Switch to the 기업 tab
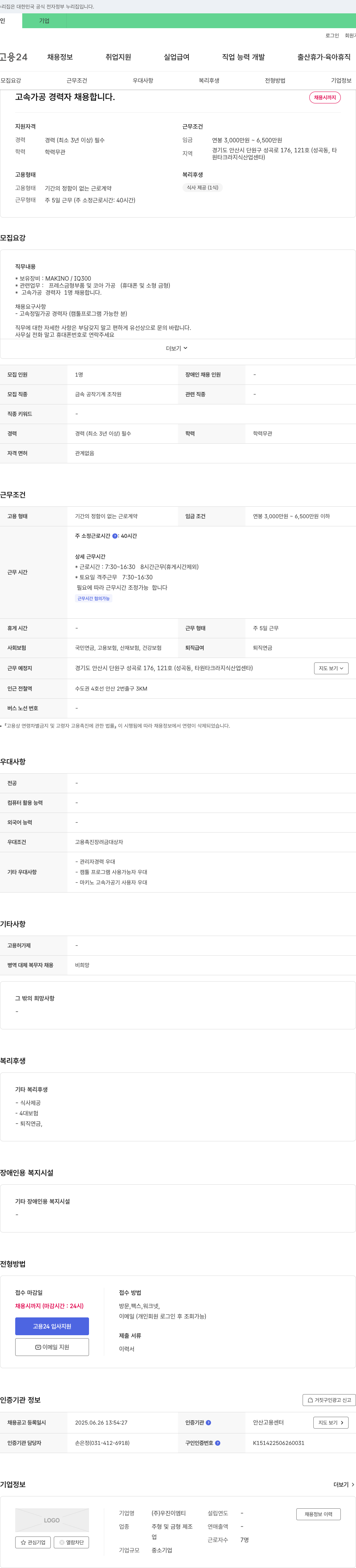This screenshot has height=1568, width=356. pyautogui.click(x=44, y=21)
